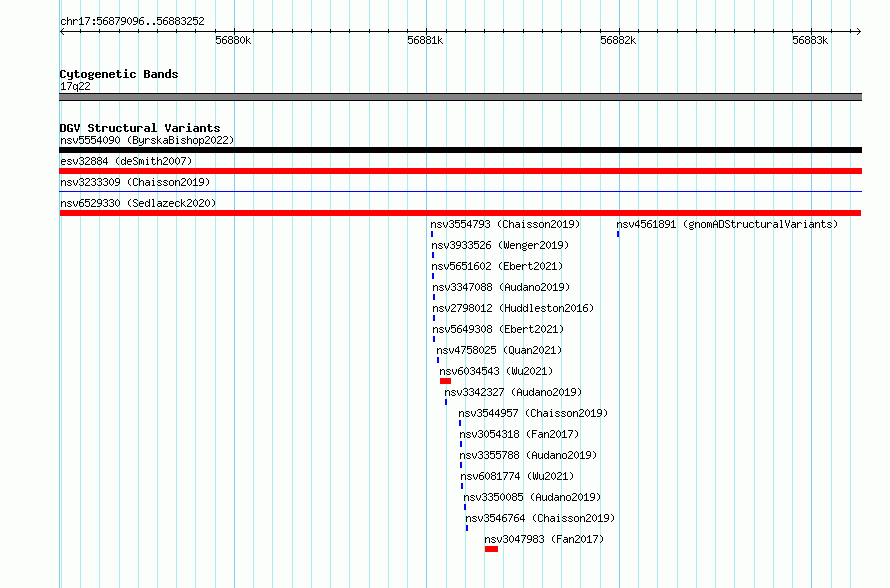Open nsv3544957 (Chaisson2019) variant label
The width and height of the screenshot is (890, 588).
click(533, 413)
